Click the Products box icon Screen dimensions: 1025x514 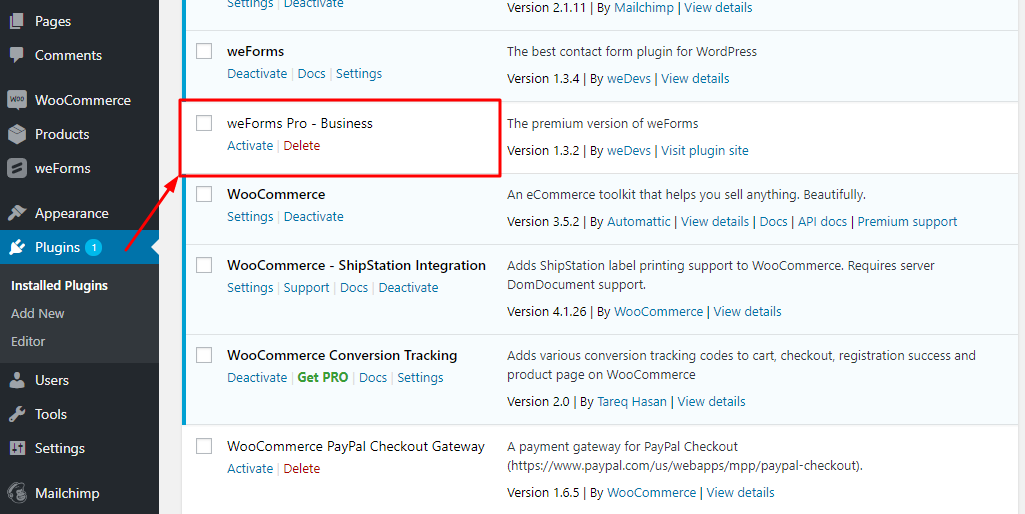[x=17, y=134]
